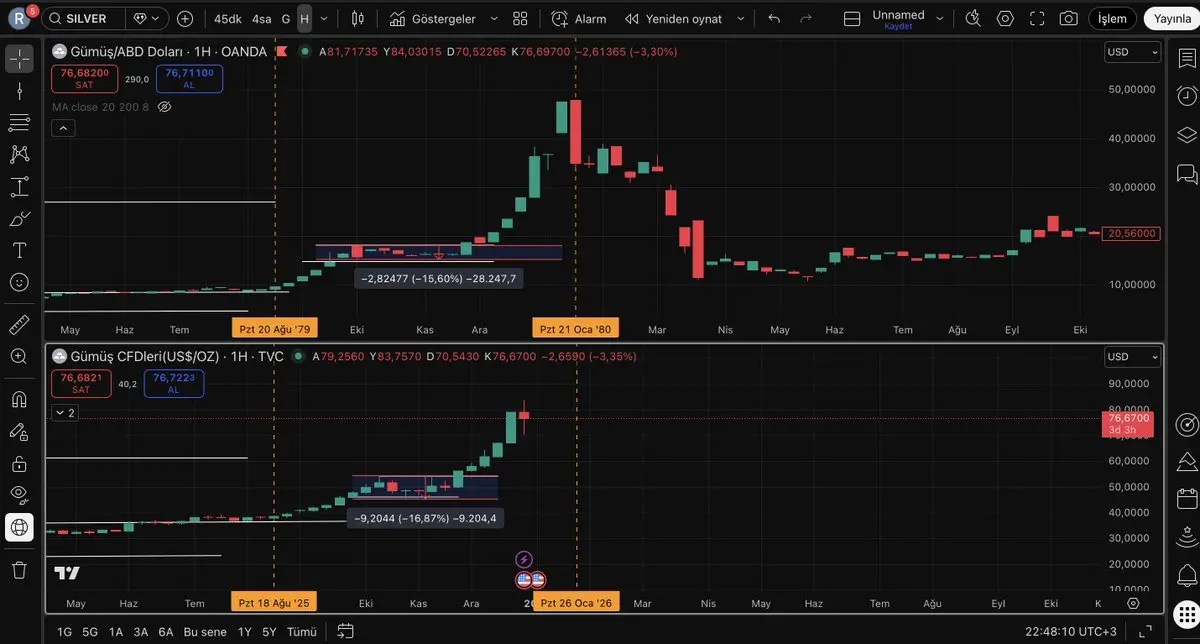Viewport: 1200px width, 644px height.
Task: Switch to the G daily timeframe
Action: click(x=286, y=19)
